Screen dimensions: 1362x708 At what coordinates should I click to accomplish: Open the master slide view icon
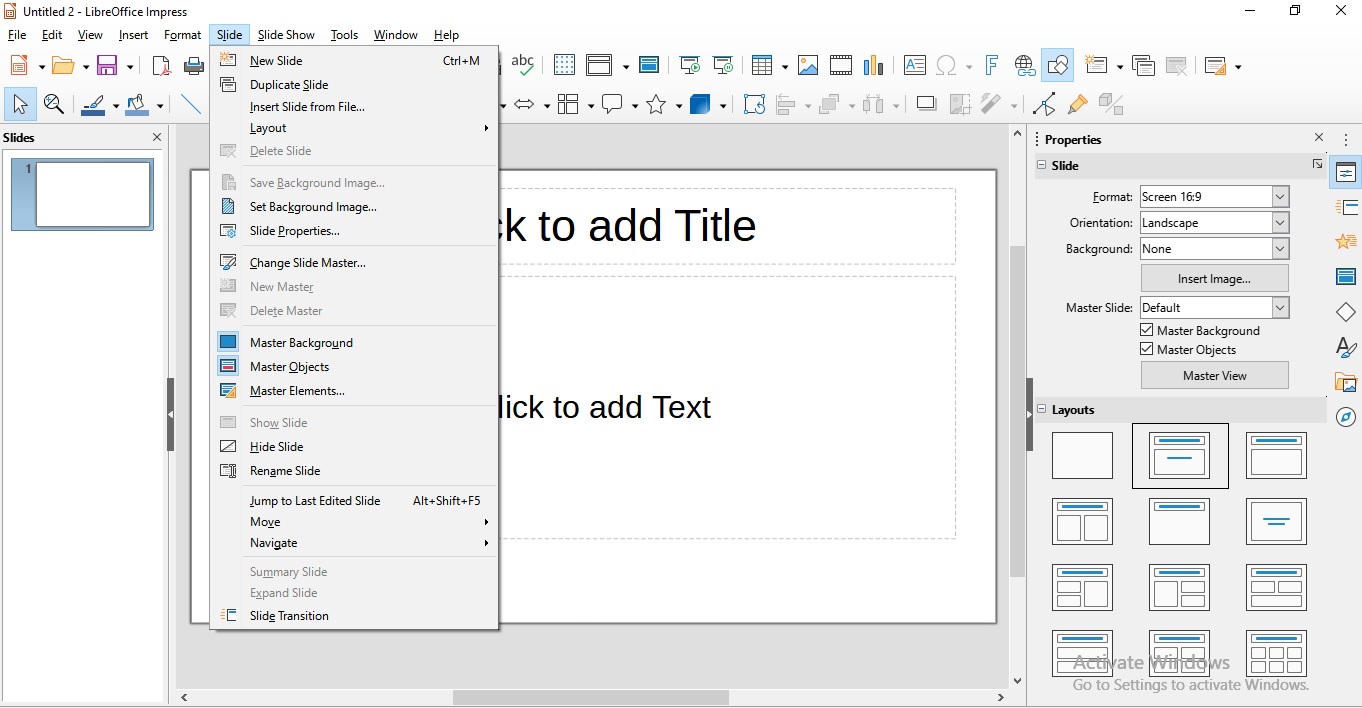pos(649,65)
